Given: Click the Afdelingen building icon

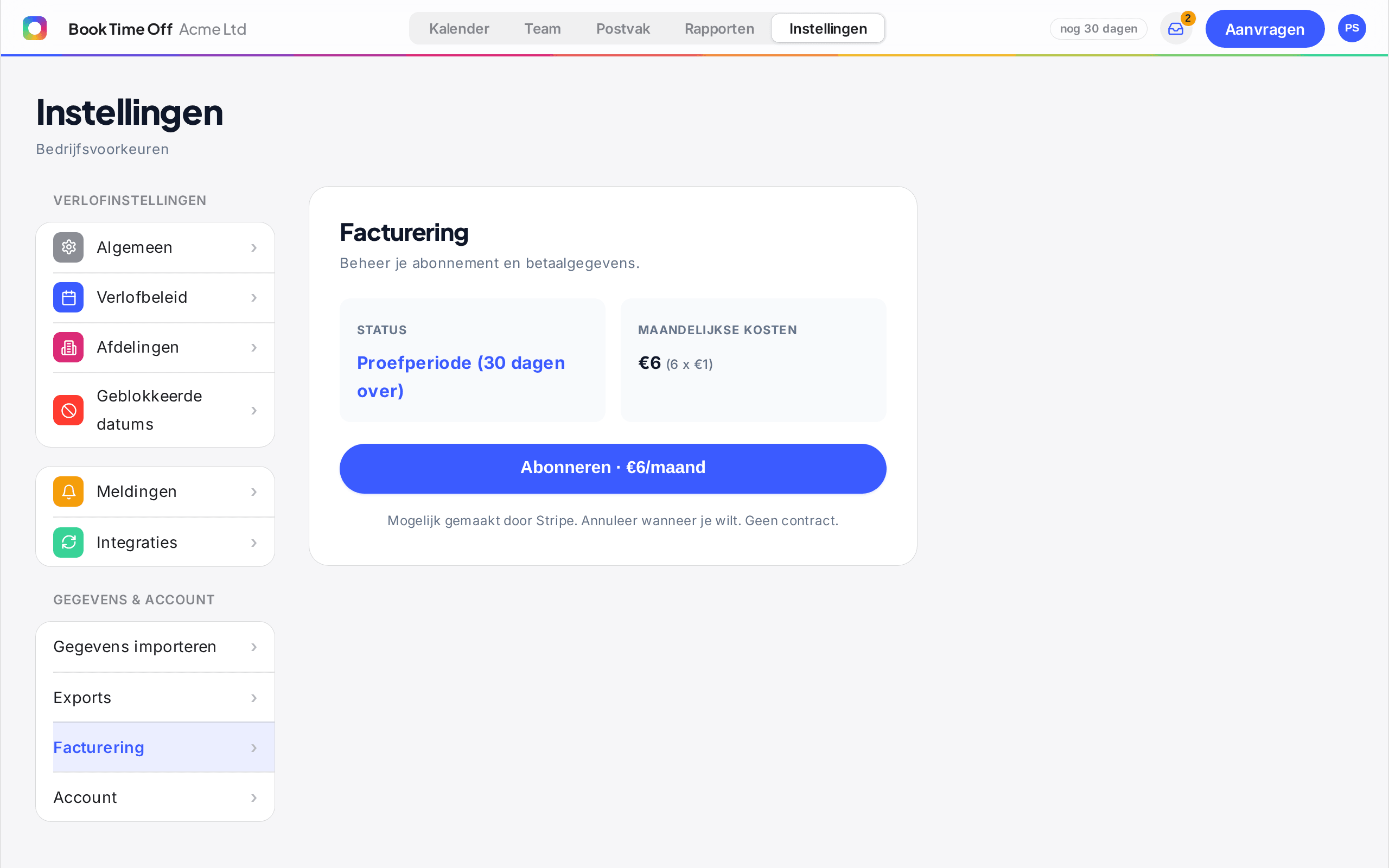Looking at the screenshot, I should pyautogui.click(x=68, y=347).
